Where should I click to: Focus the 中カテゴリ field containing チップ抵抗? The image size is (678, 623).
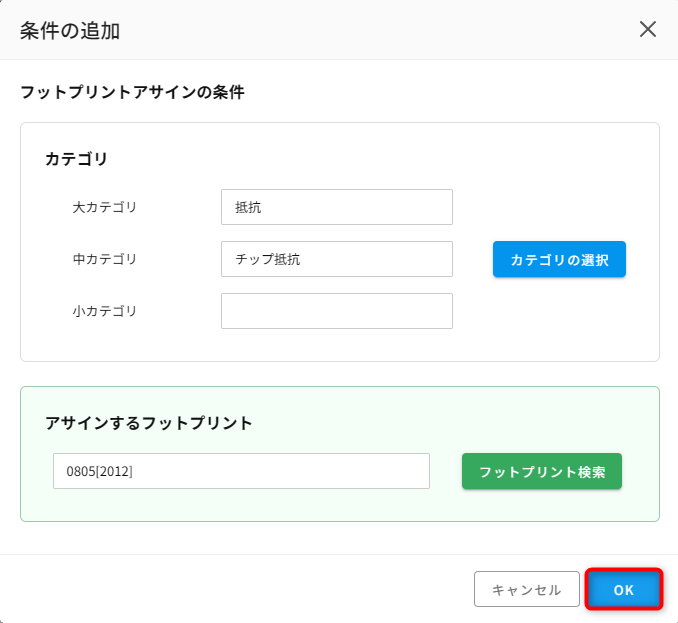click(x=337, y=259)
